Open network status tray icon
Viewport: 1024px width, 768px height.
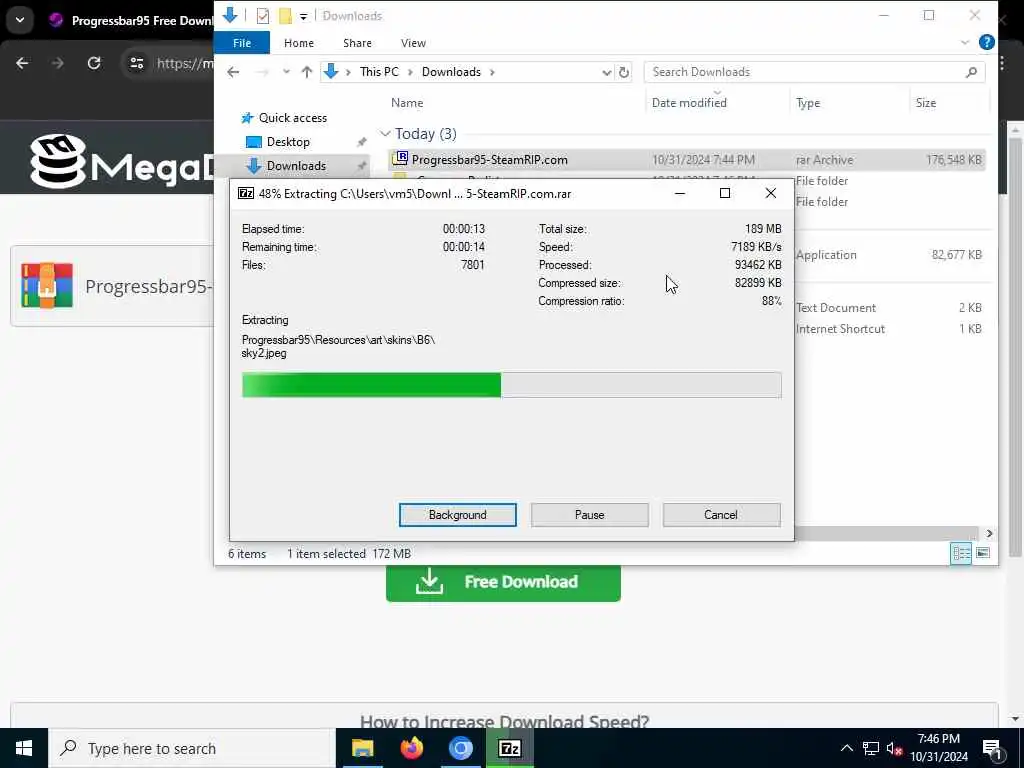click(x=871, y=748)
